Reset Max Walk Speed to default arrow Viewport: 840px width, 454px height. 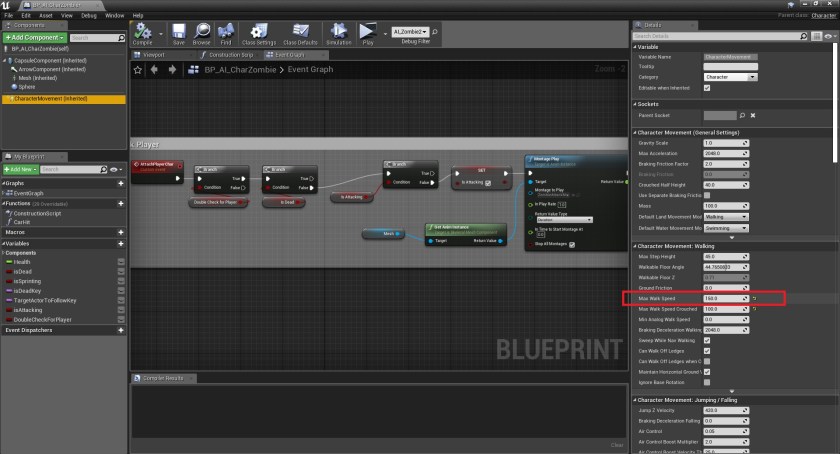[x=755, y=298]
